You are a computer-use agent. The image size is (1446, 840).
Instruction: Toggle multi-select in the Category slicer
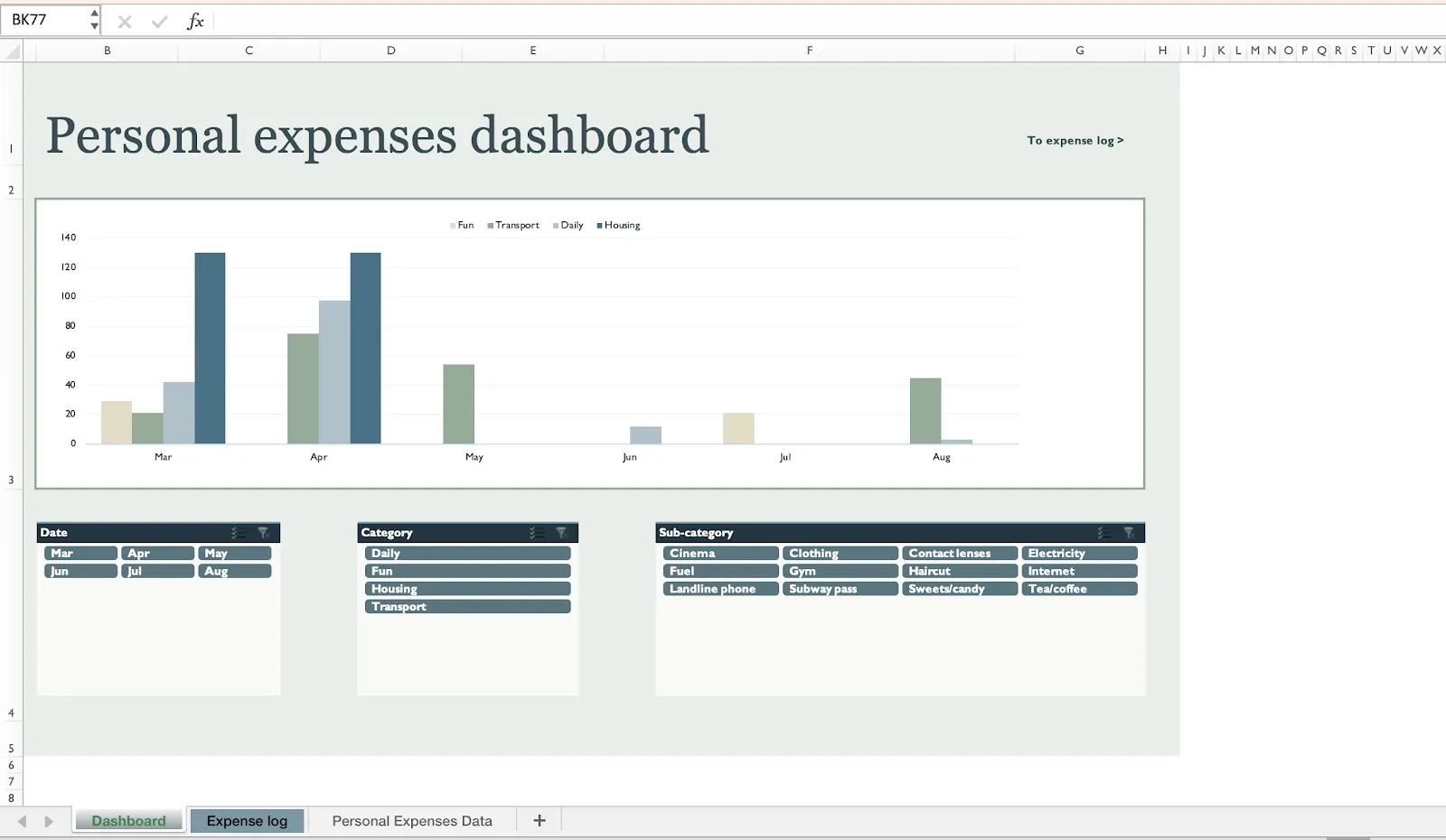coord(536,533)
